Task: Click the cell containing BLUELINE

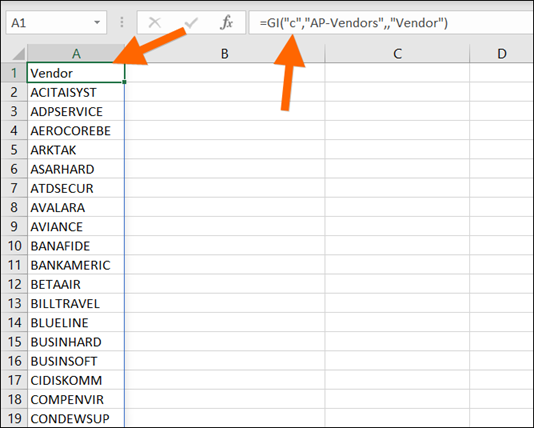Action: click(x=76, y=322)
